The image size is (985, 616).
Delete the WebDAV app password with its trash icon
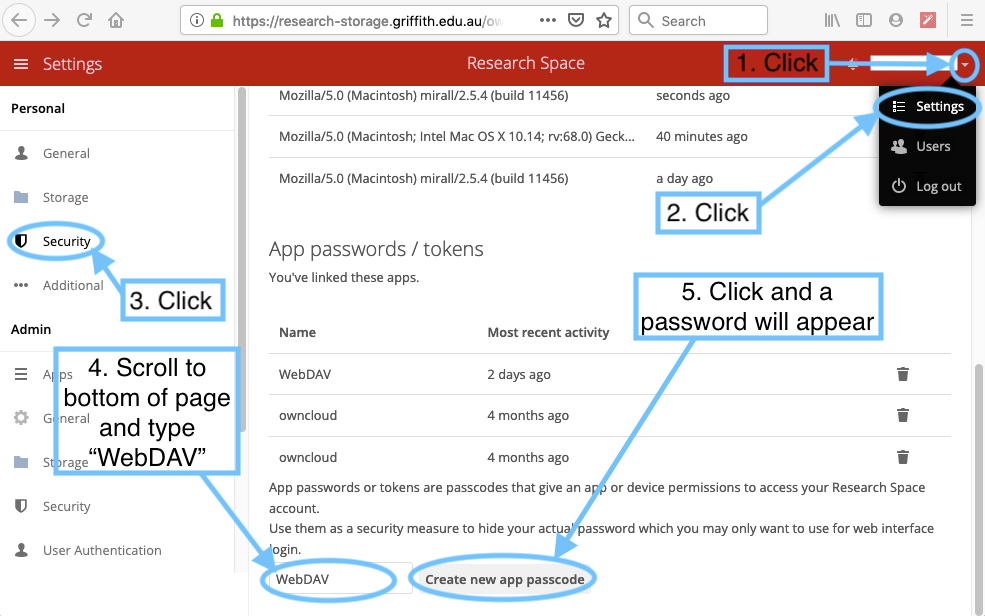pos(903,374)
